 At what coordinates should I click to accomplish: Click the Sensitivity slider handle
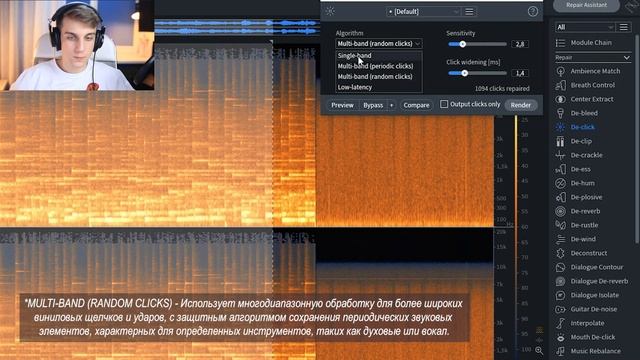(462, 44)
